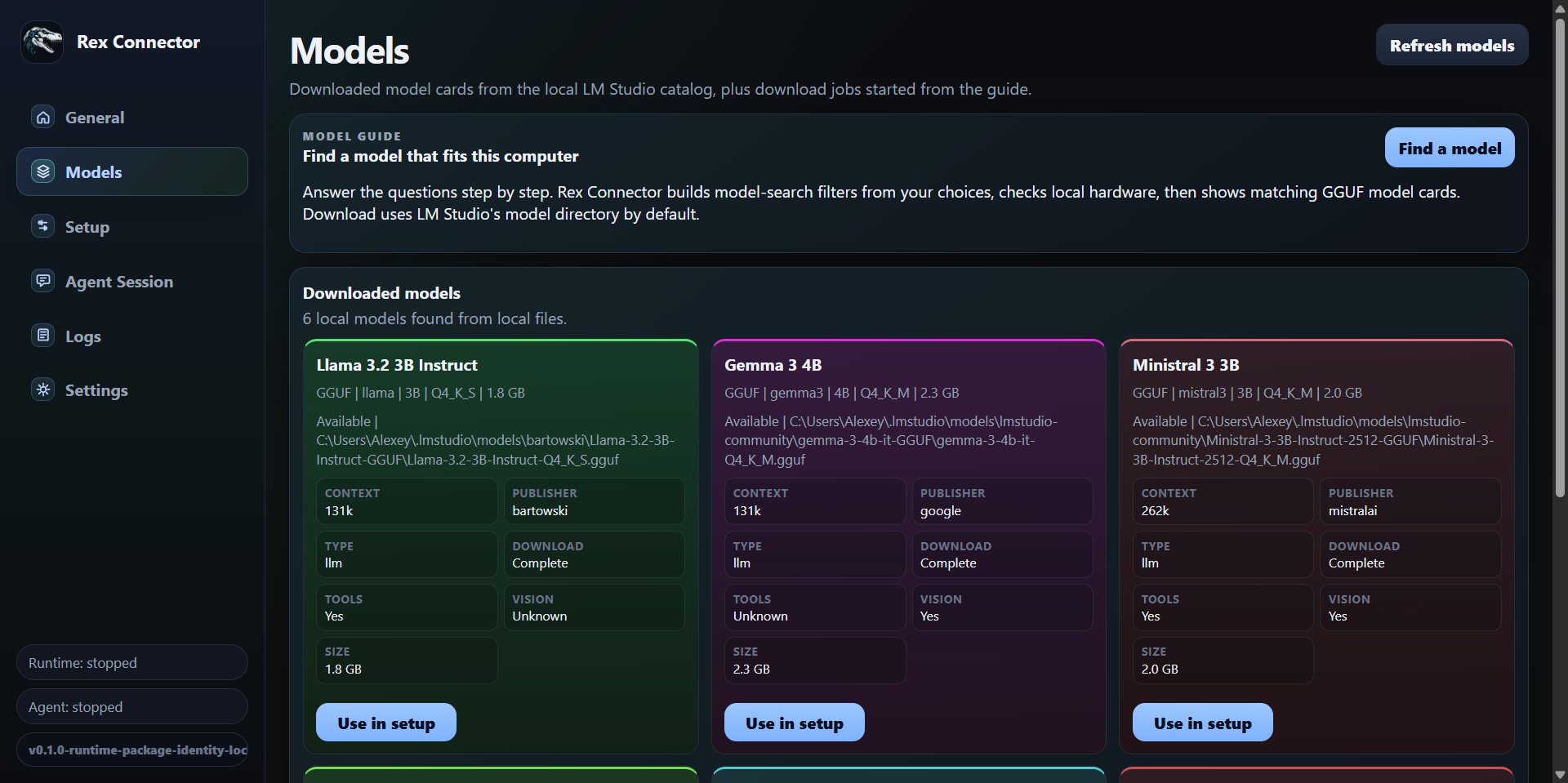1568x783 pixels.
Task: Click the 262k context cell
Action: pyautogui.click(x=1223, y=501)
